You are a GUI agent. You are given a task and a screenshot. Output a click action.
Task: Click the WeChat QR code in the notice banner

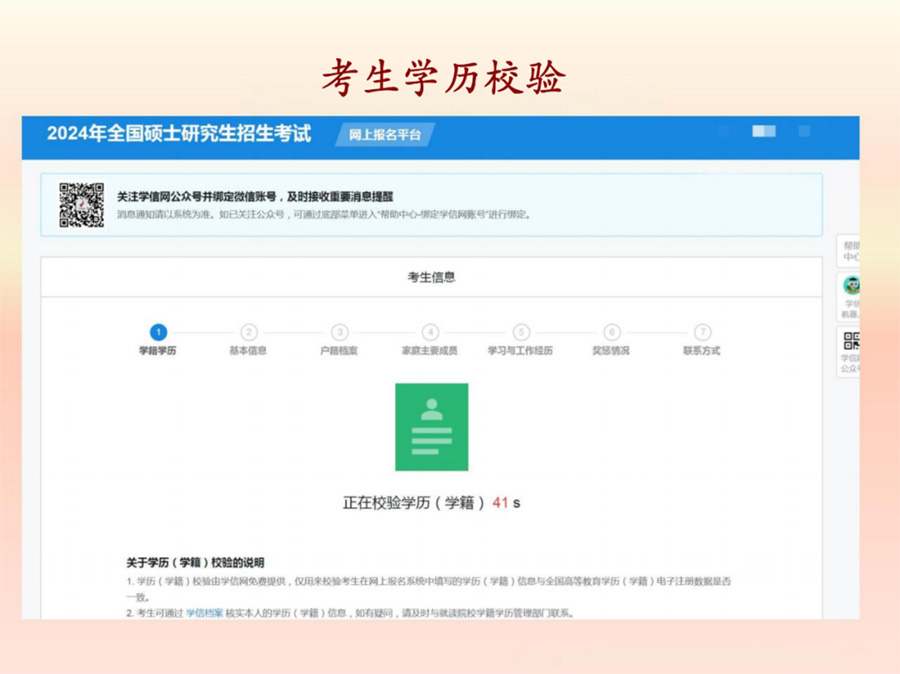pyautogui.click(x=81, y=205)
